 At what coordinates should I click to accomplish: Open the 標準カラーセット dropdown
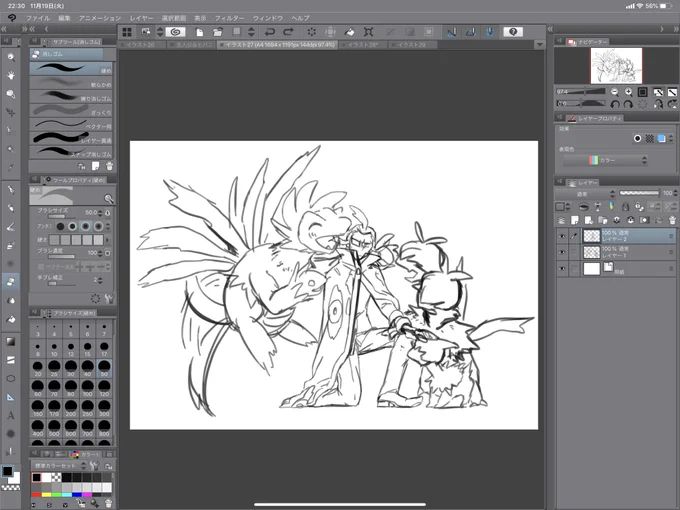pyautogui.click(x=60, y=466)
